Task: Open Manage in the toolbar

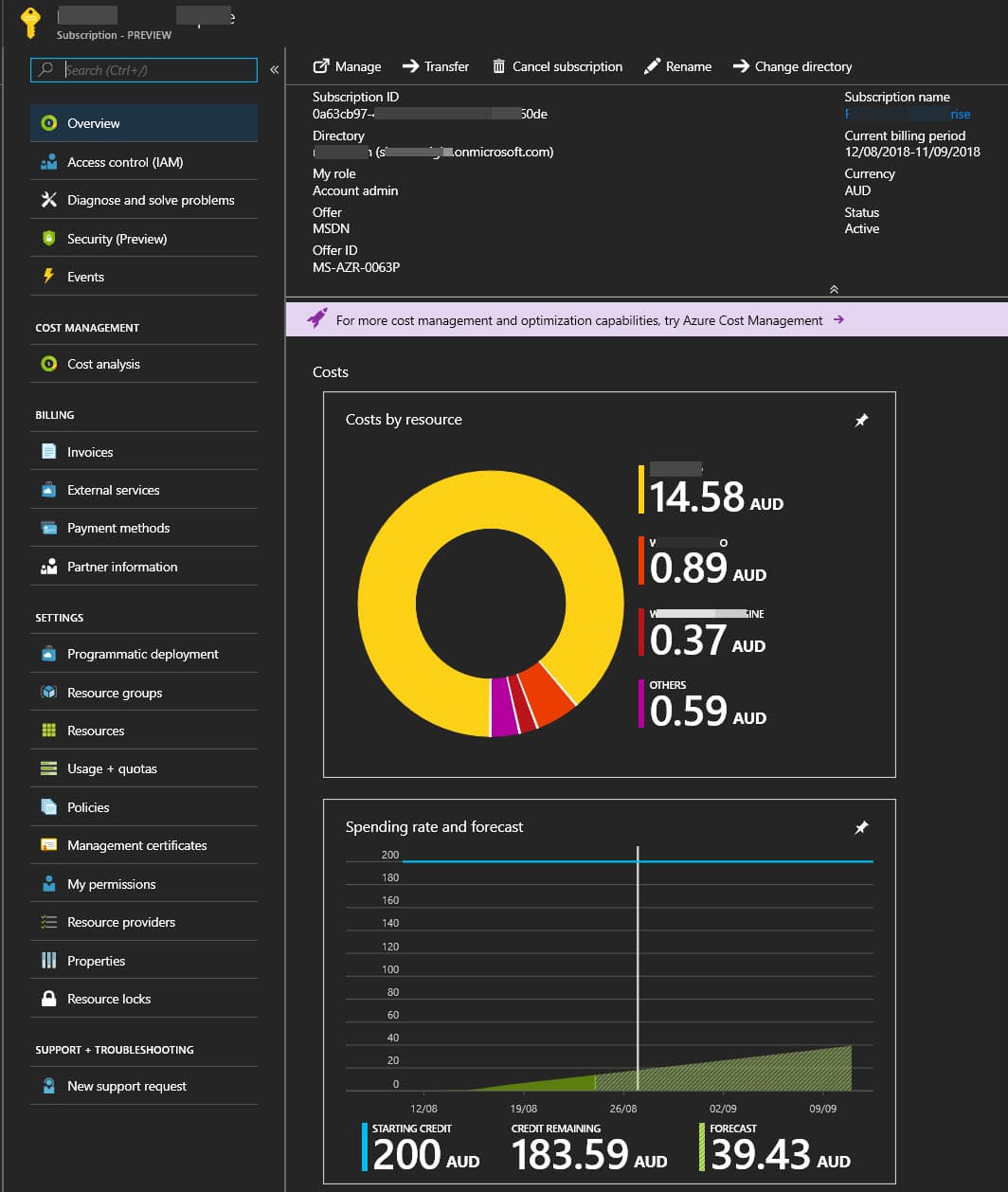Action: pos(347,66)
